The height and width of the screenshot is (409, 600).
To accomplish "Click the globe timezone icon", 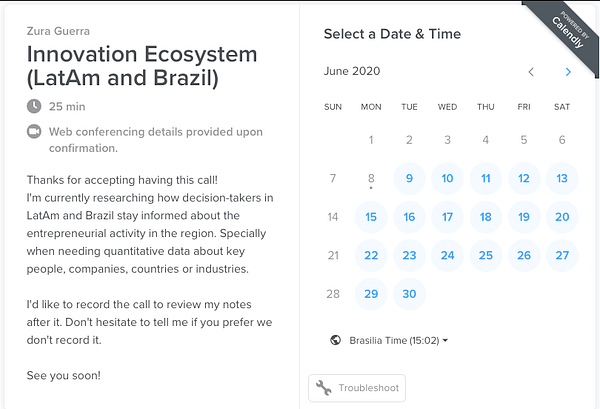I will [335, 340].
